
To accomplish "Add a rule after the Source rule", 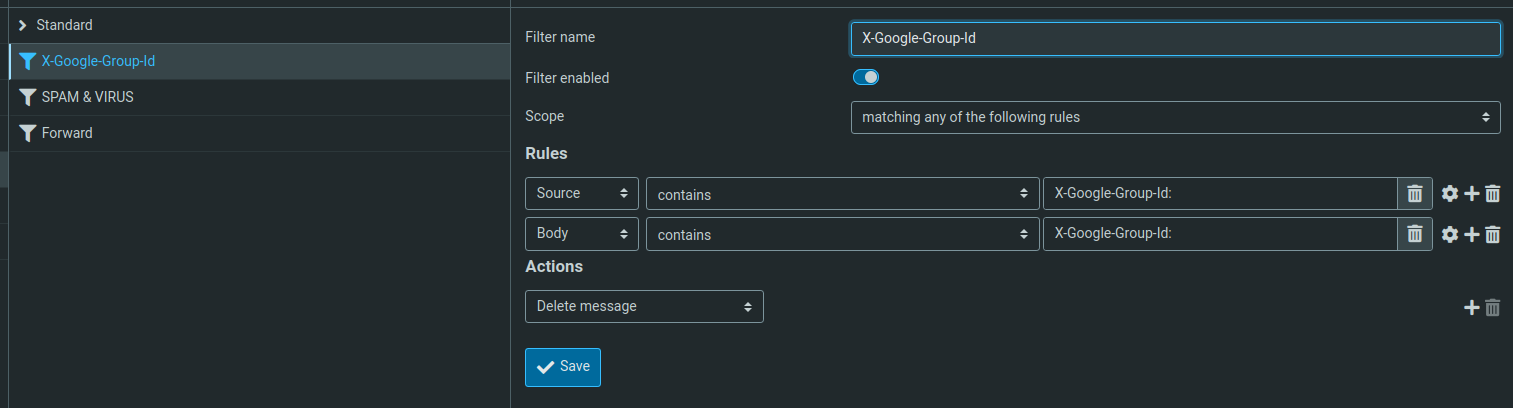I will [1471, 194].
